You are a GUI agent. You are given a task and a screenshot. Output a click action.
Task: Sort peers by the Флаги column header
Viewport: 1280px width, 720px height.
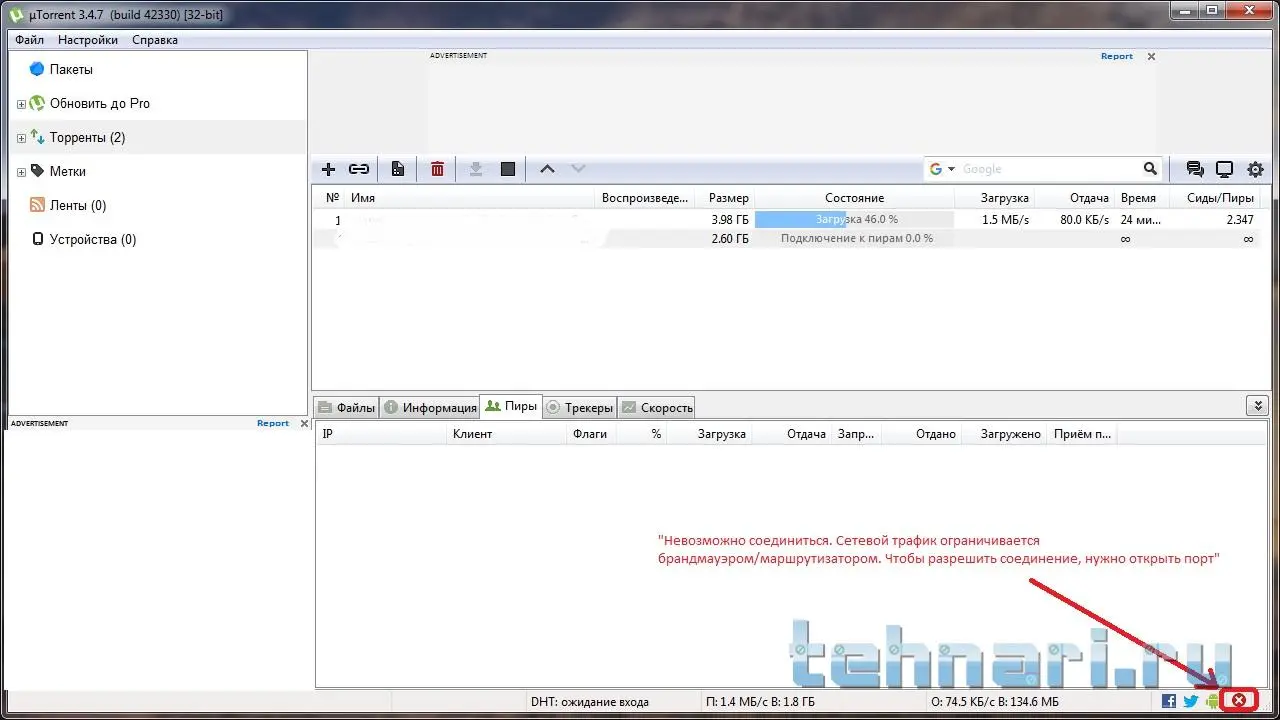pos(590,434)
